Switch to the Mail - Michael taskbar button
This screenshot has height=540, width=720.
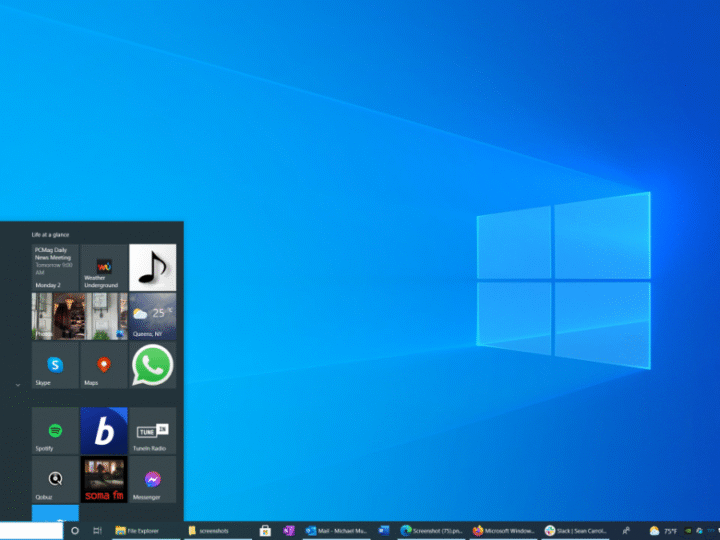(337, 531)
